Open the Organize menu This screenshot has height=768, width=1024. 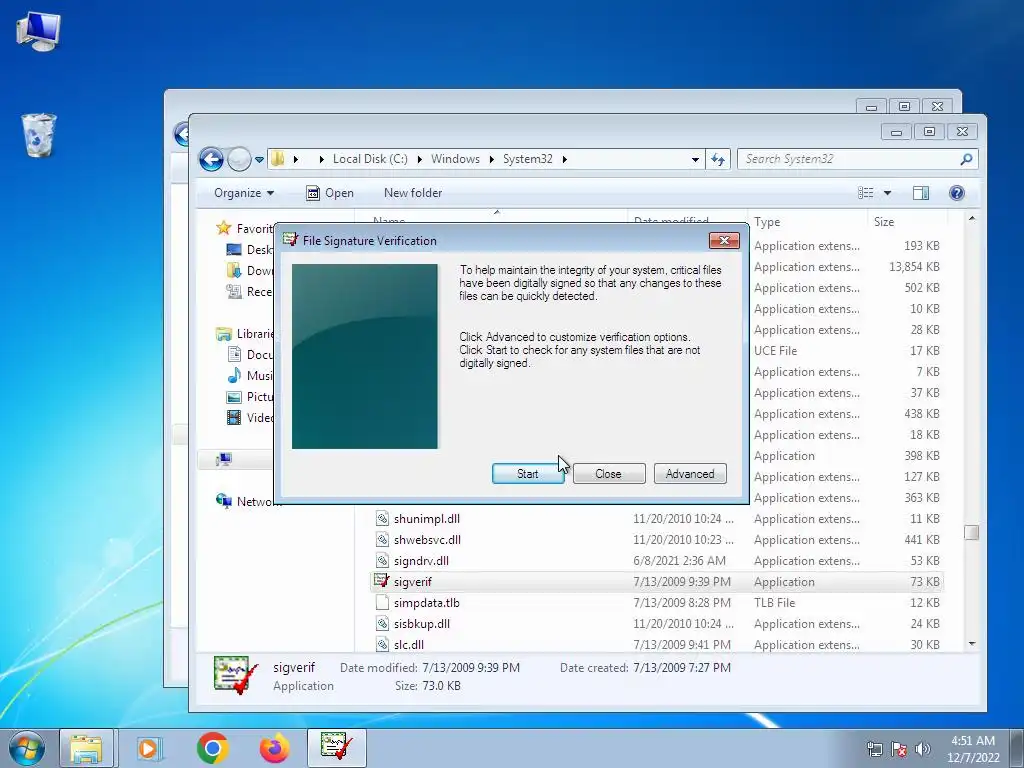coord(244,193)
